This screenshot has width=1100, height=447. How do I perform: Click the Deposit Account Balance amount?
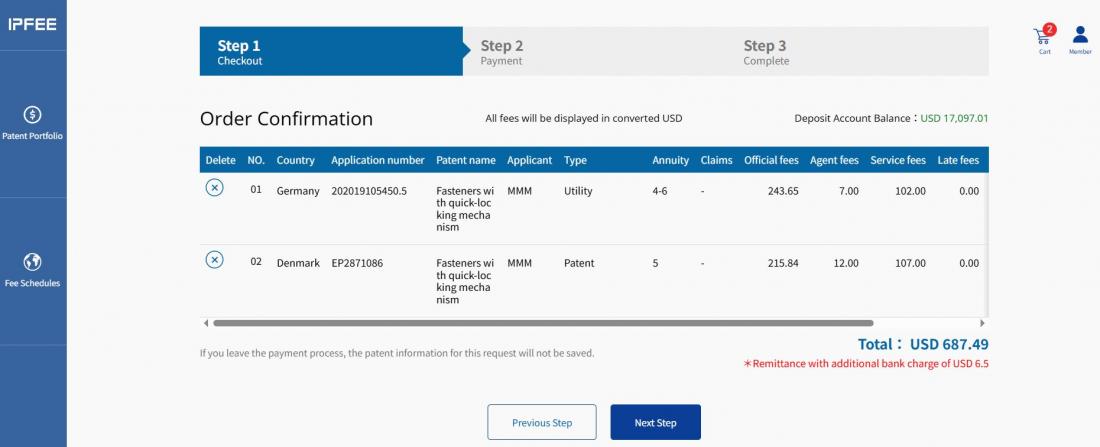pos(954,118)
